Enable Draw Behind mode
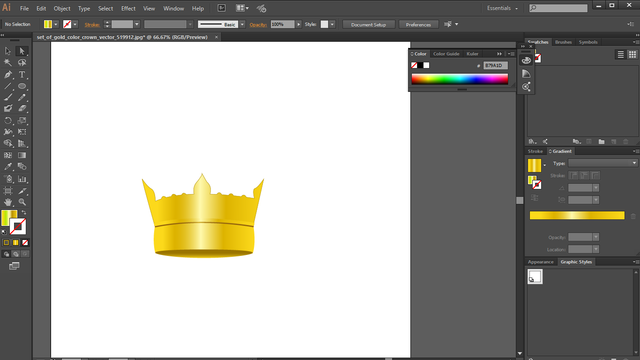The width and height of the screenshot is (640, 360). pos(16,254)
